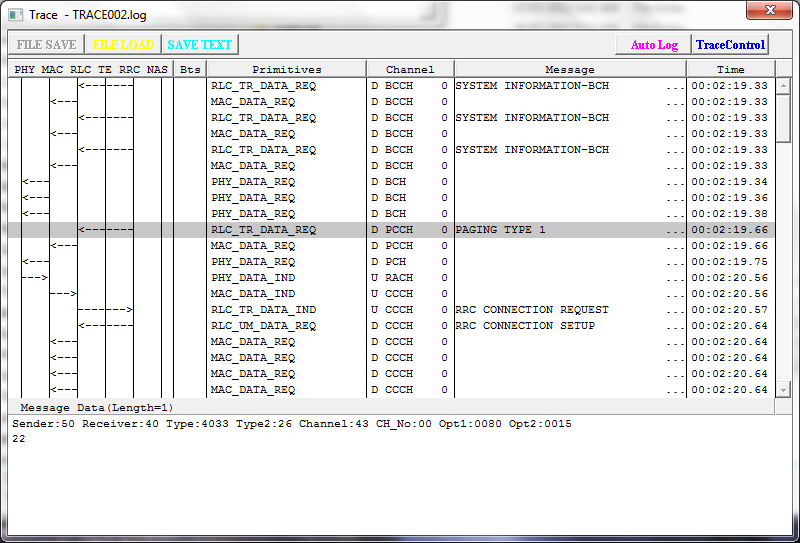Select the RLC_TR_DATA_IND primitive row

point(391,310)
